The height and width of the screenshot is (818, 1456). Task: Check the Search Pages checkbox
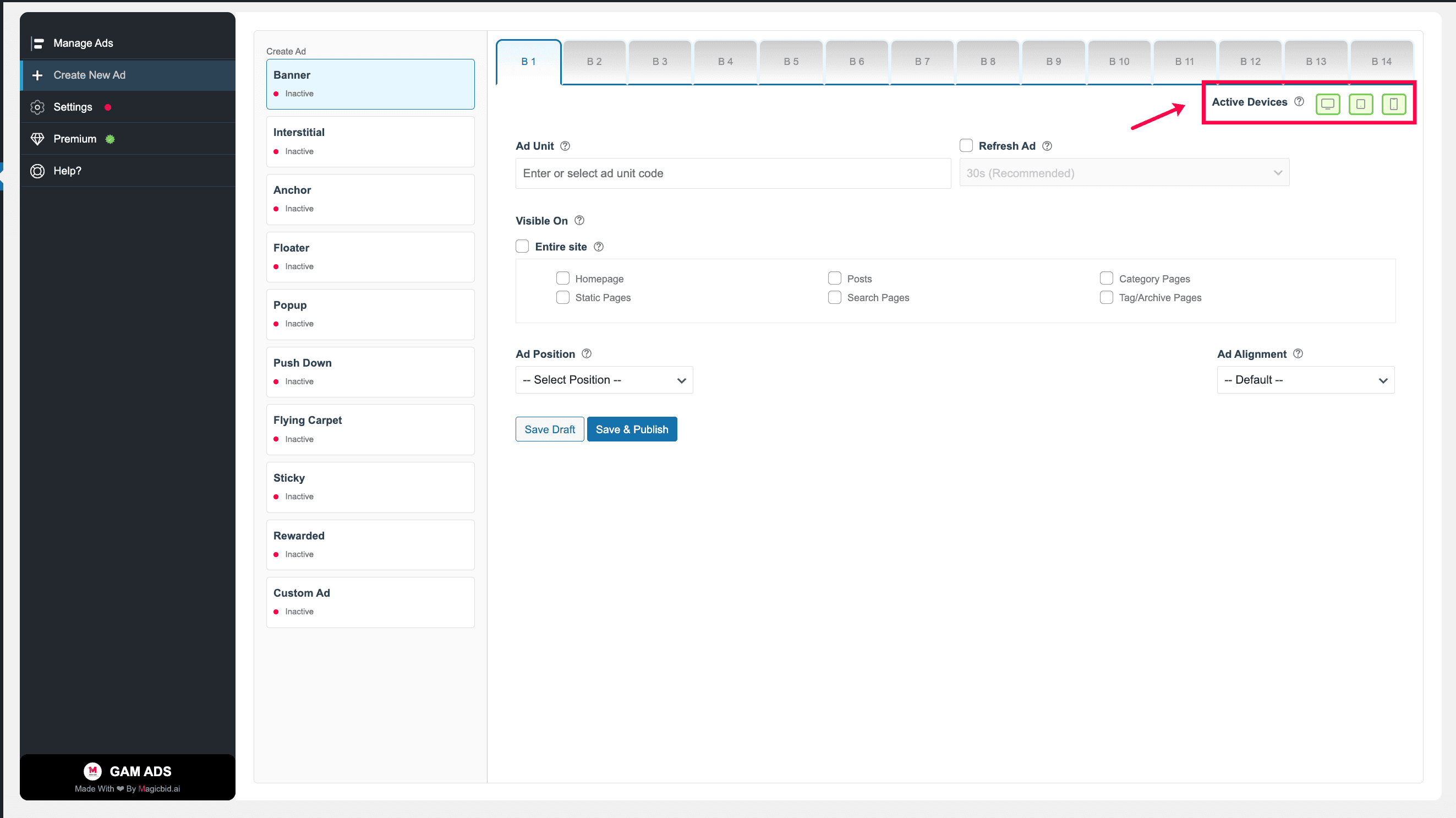[834, 297]
